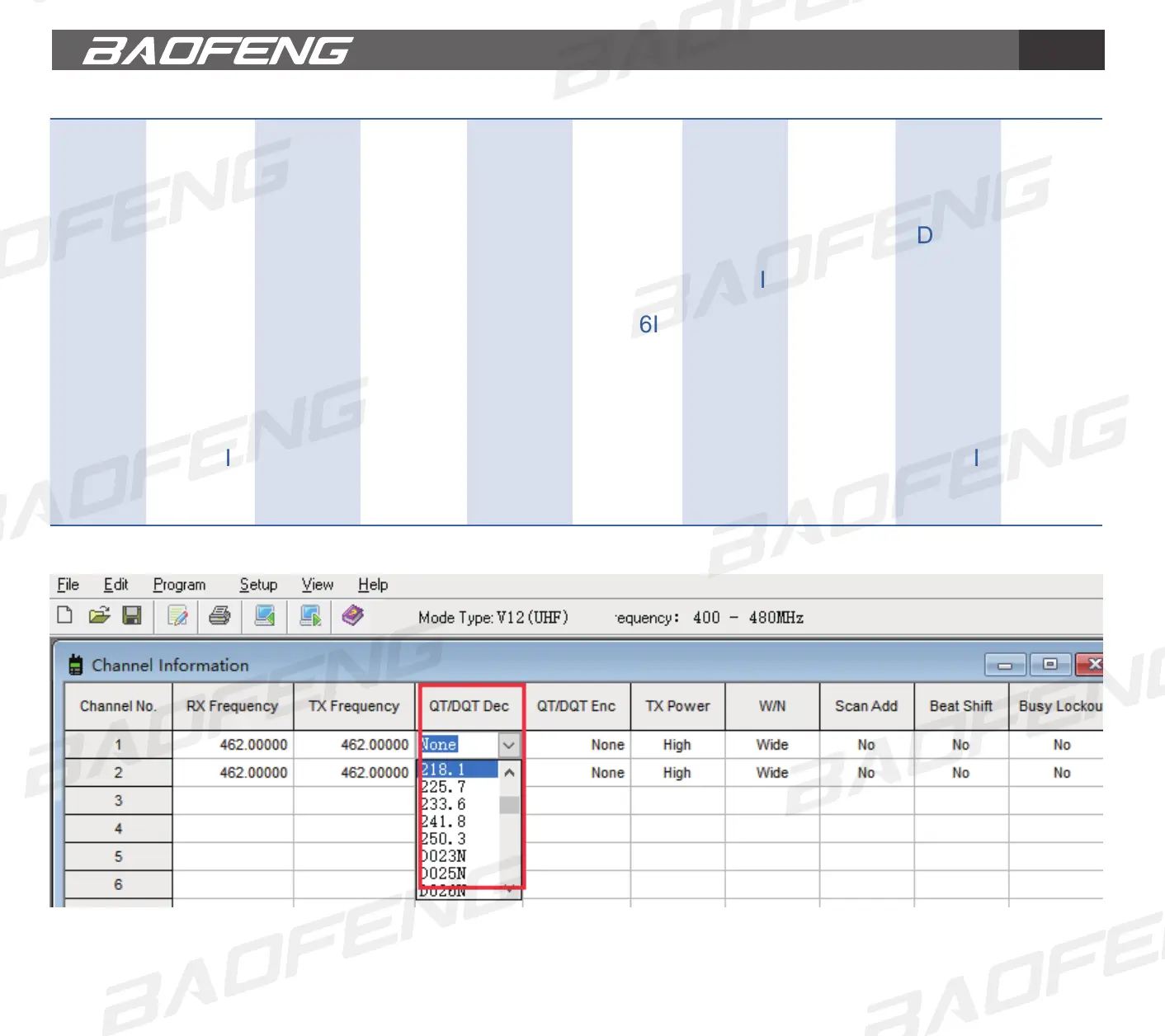Choose D023N from the tone list

[459, 856]
